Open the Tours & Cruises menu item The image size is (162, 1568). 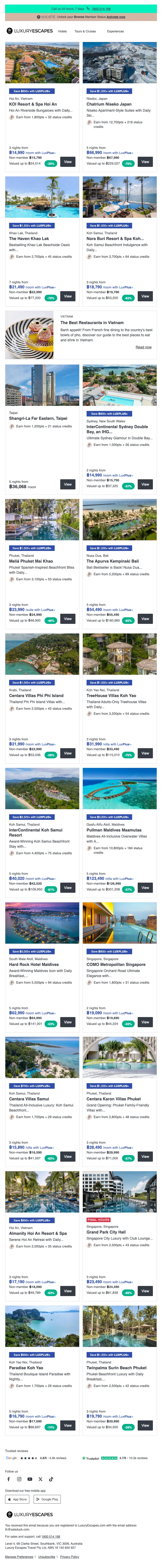pyautogui.click(x=85, y=31)
